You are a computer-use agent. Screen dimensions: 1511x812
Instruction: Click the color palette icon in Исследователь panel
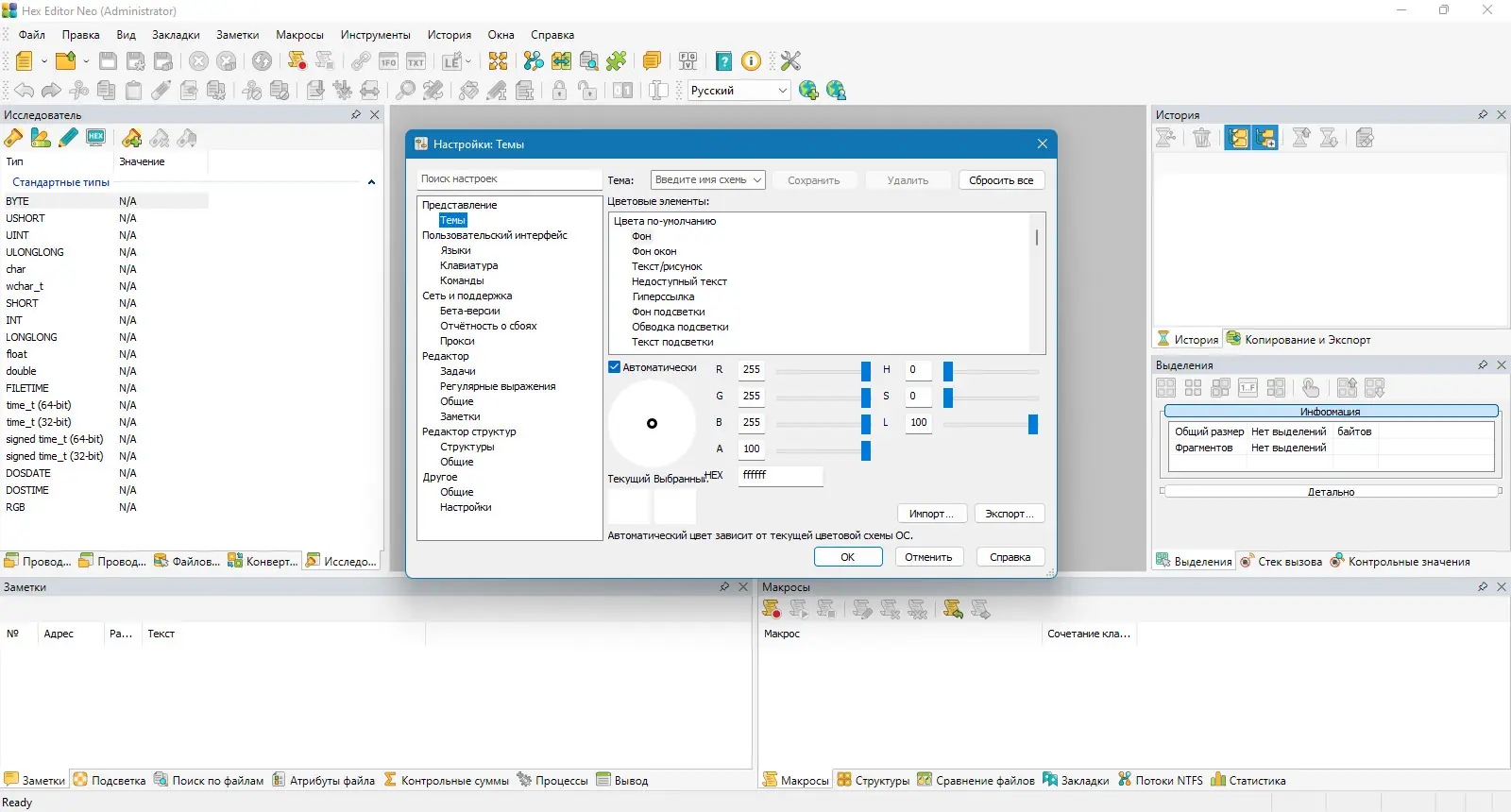41,138
